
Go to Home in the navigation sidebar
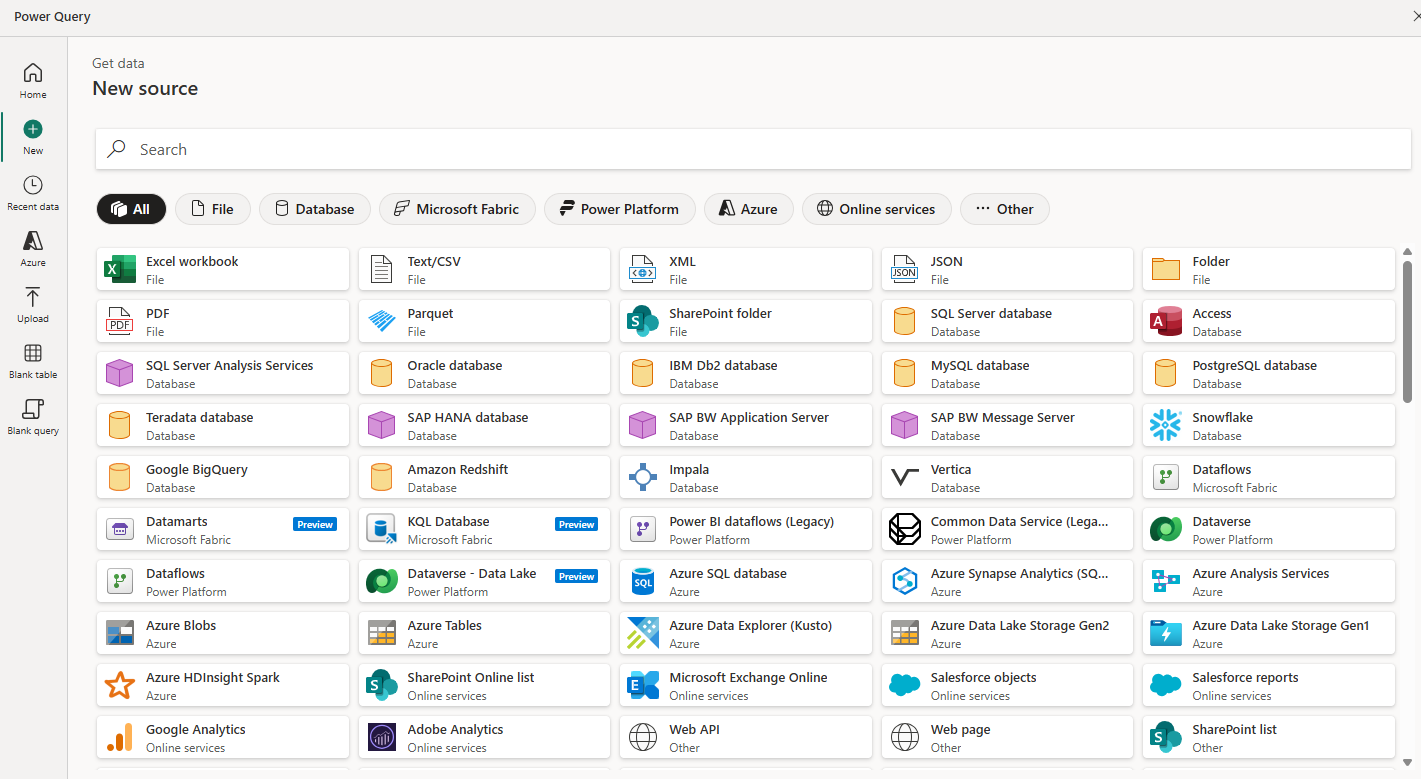click(x=32, y=80)
